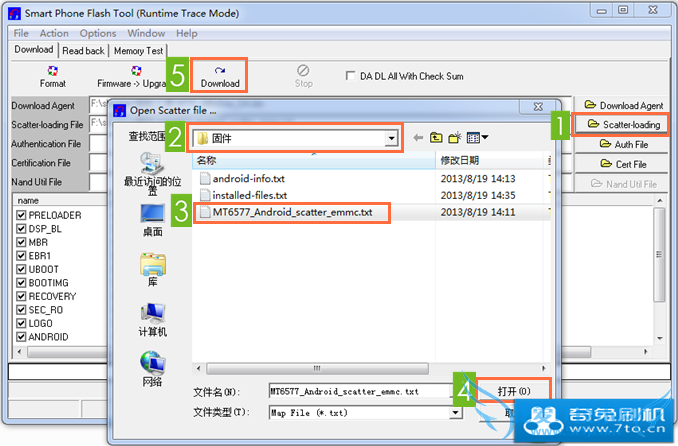Uncheck the PRELOADER partition
678x446 pixels.
[x=21, y=215]
